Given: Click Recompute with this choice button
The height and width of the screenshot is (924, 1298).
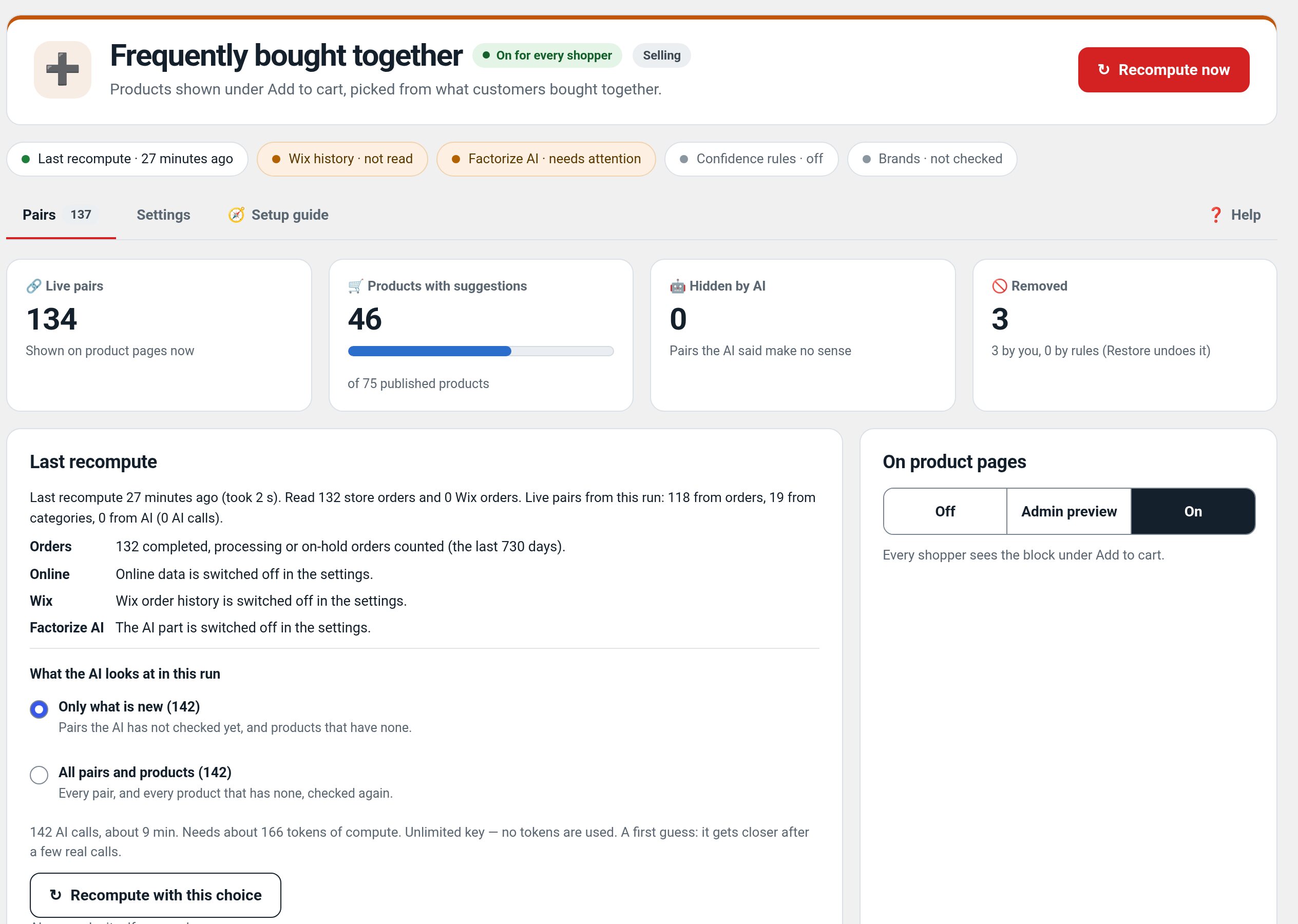Looking at the screenshot, I should pyautogui.click(x=156, y=894).
